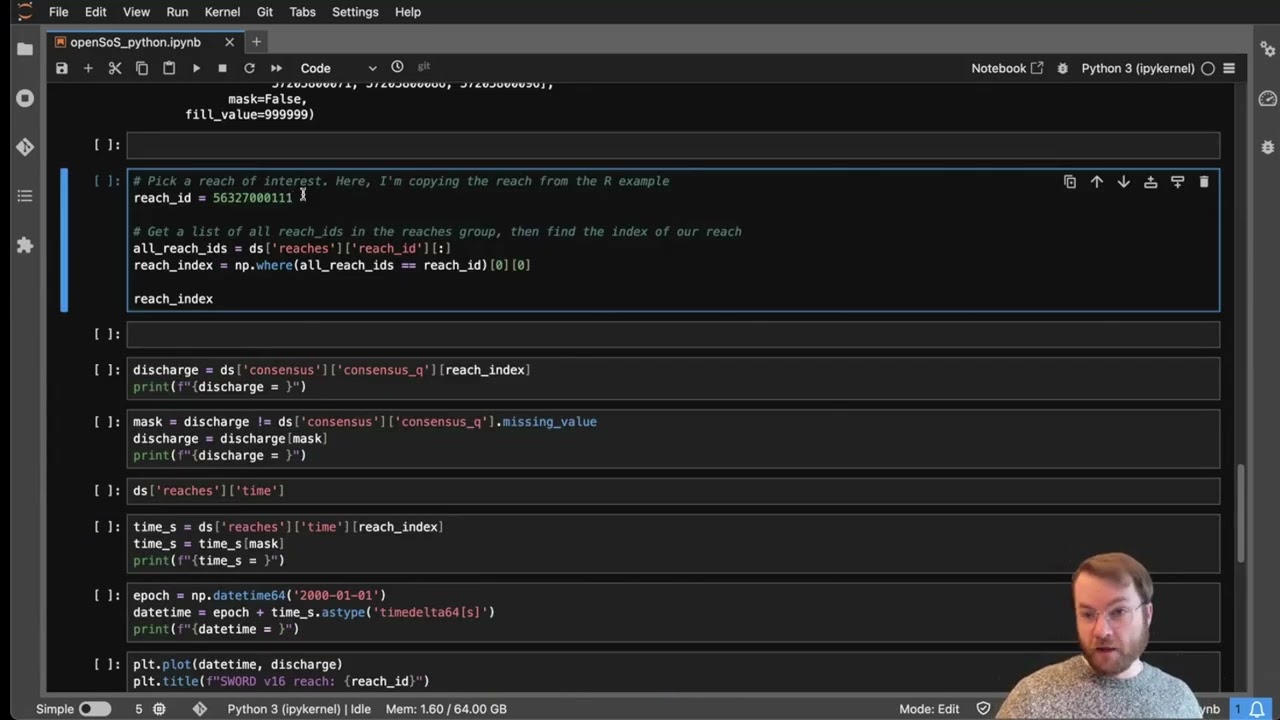This screenshot has width=1280, height=720.
Task: Open Running Terminals and Kernels sidebar
Action: pyautogui.click(x=25, y=98)
